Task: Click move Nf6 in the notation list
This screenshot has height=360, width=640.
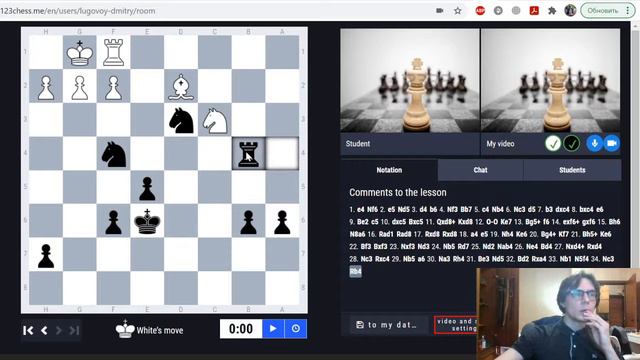Action: 372,209
